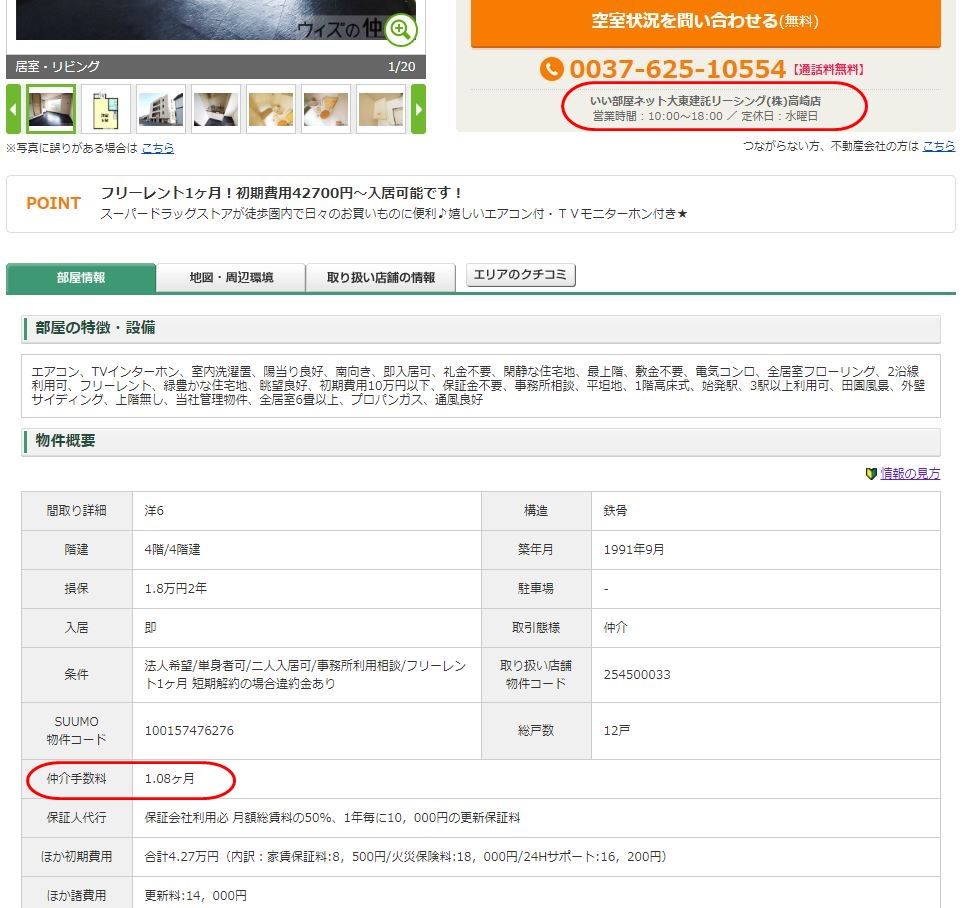This screenshot has height=908, width=966.
Task: Click the magnifier zoom icon on photo
Action: pyautogui.click(x=401, y=30)
